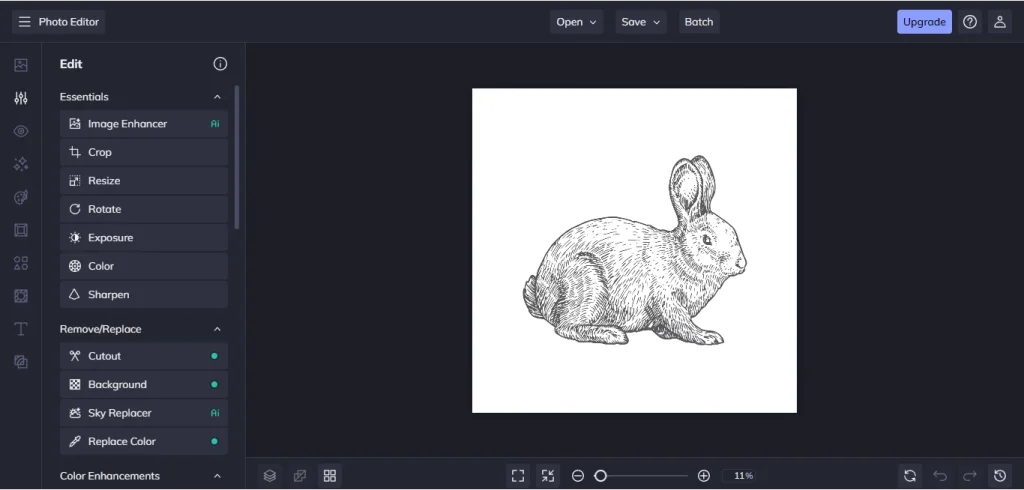This screenshot has width=1024, height=490.
Task: Click the Layers icon in bottom bar
Action: click(269, 476)
